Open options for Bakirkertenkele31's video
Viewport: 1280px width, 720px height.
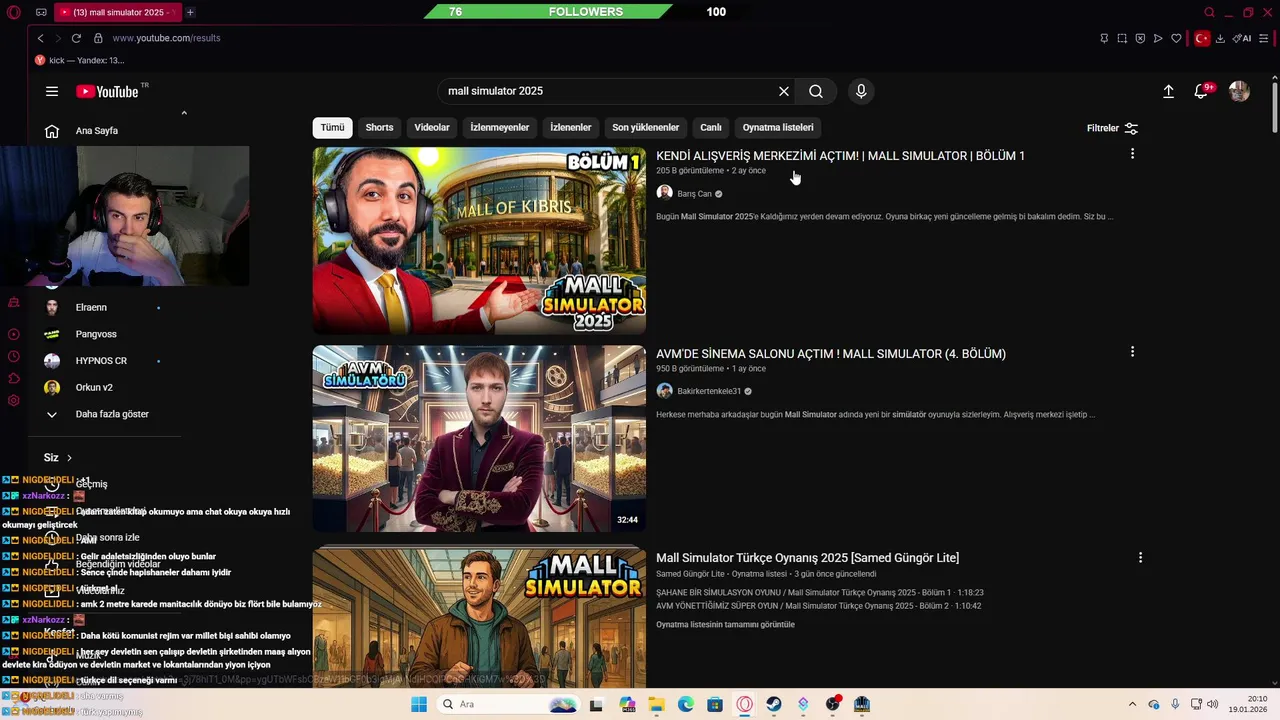click(x=1132, y=352)
